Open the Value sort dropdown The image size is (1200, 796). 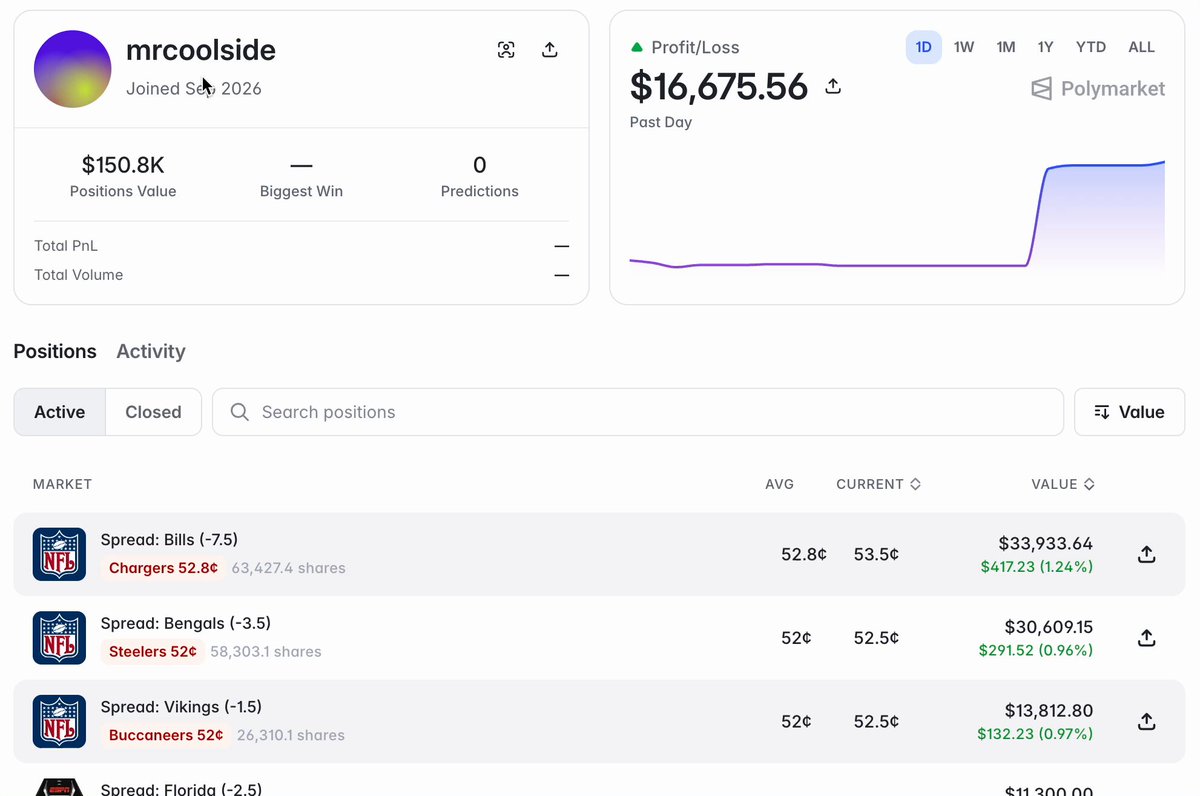pyautogui.click(x=1129, y=412)
